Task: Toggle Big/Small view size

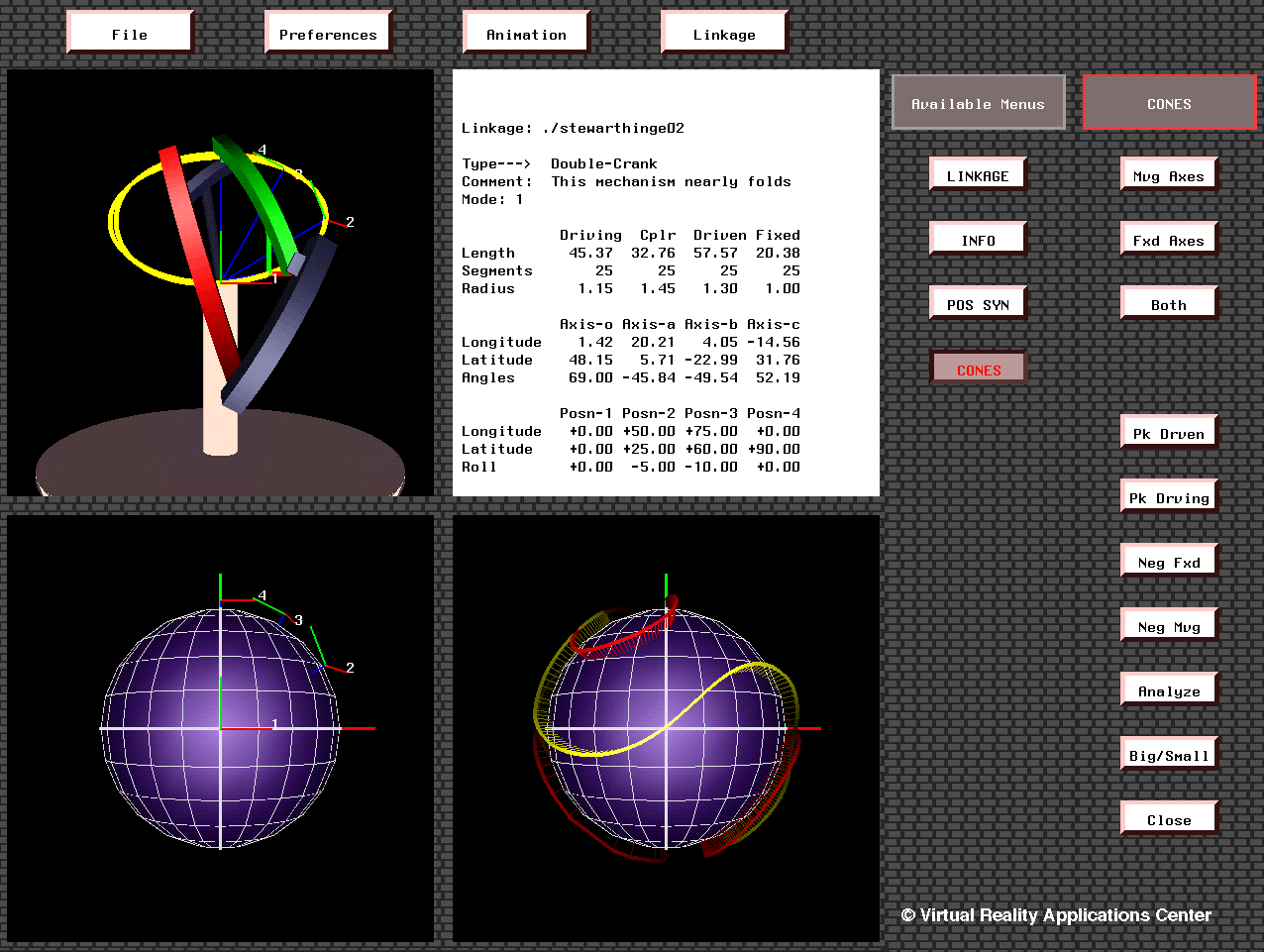Action: 1169,755
